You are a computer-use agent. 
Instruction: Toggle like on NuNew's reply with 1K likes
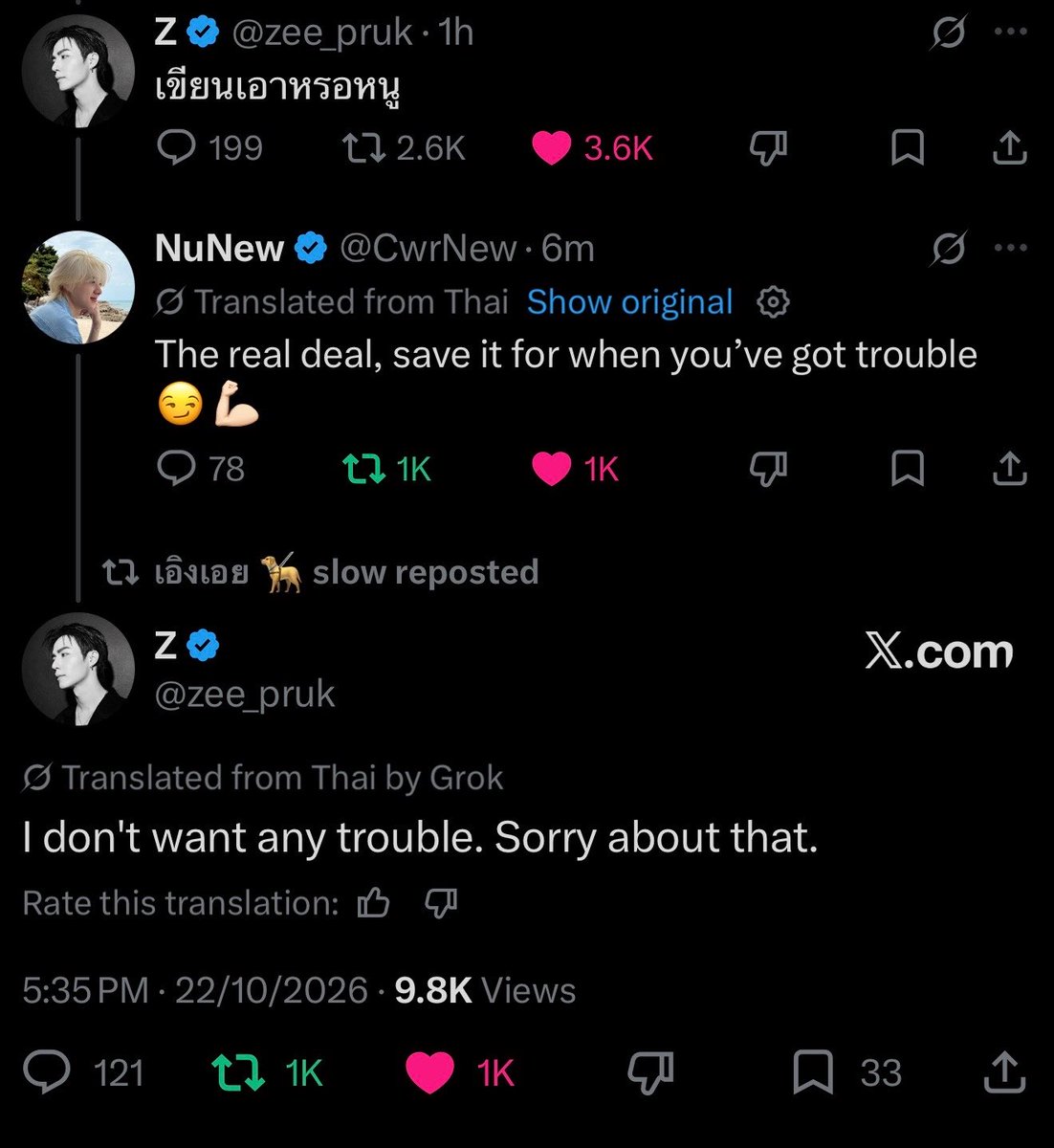tap(576, 469)
